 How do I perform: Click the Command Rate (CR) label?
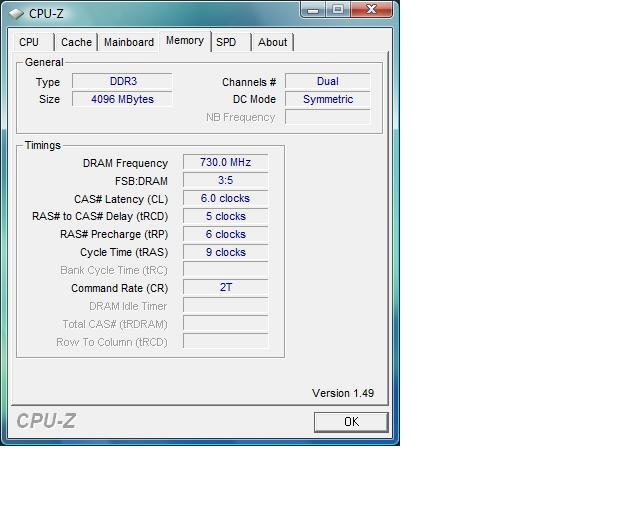(x=120, y=288)
